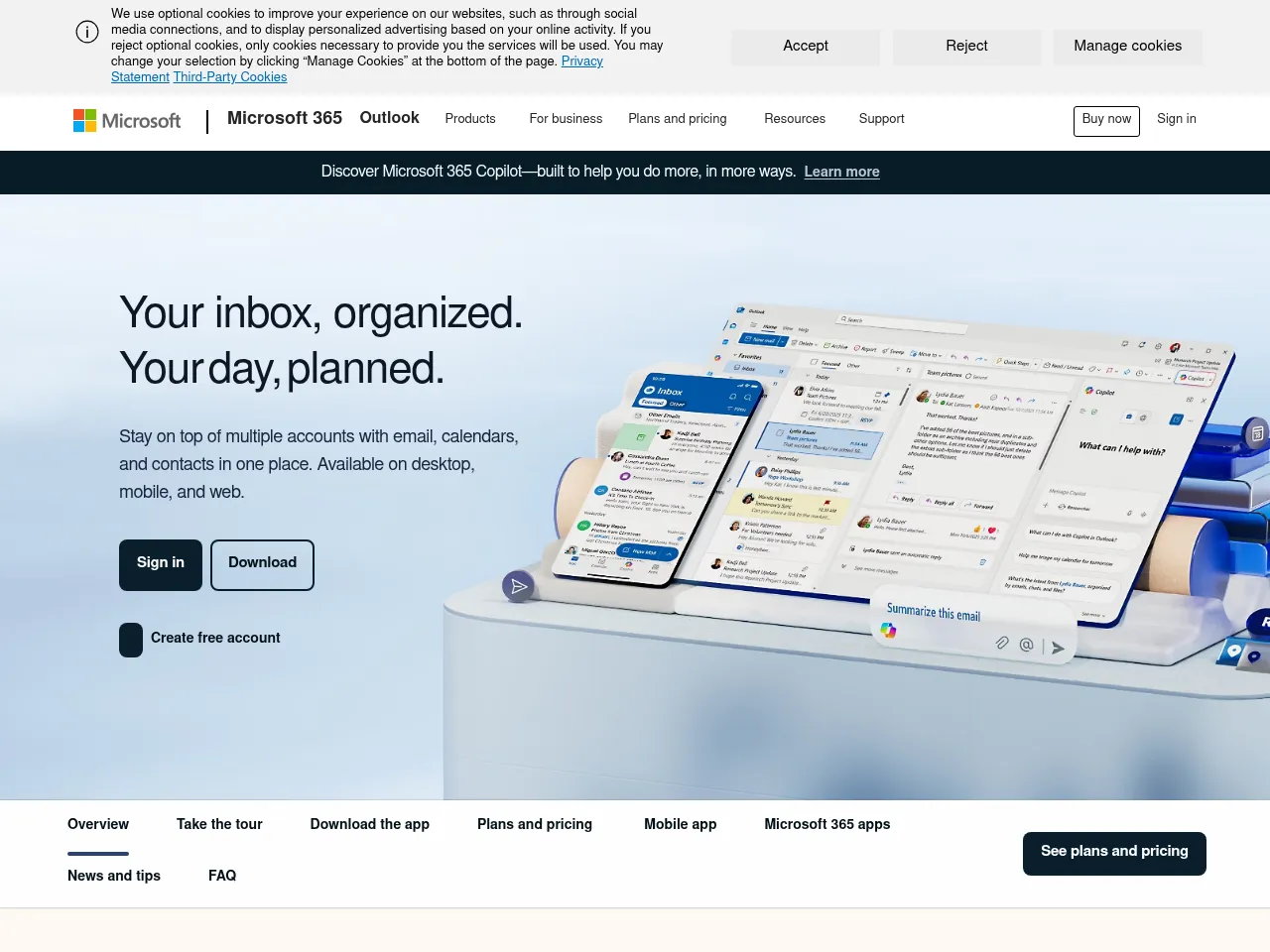
Task: Click the cookie banner info icon
Action: click(x=87, y=32)
